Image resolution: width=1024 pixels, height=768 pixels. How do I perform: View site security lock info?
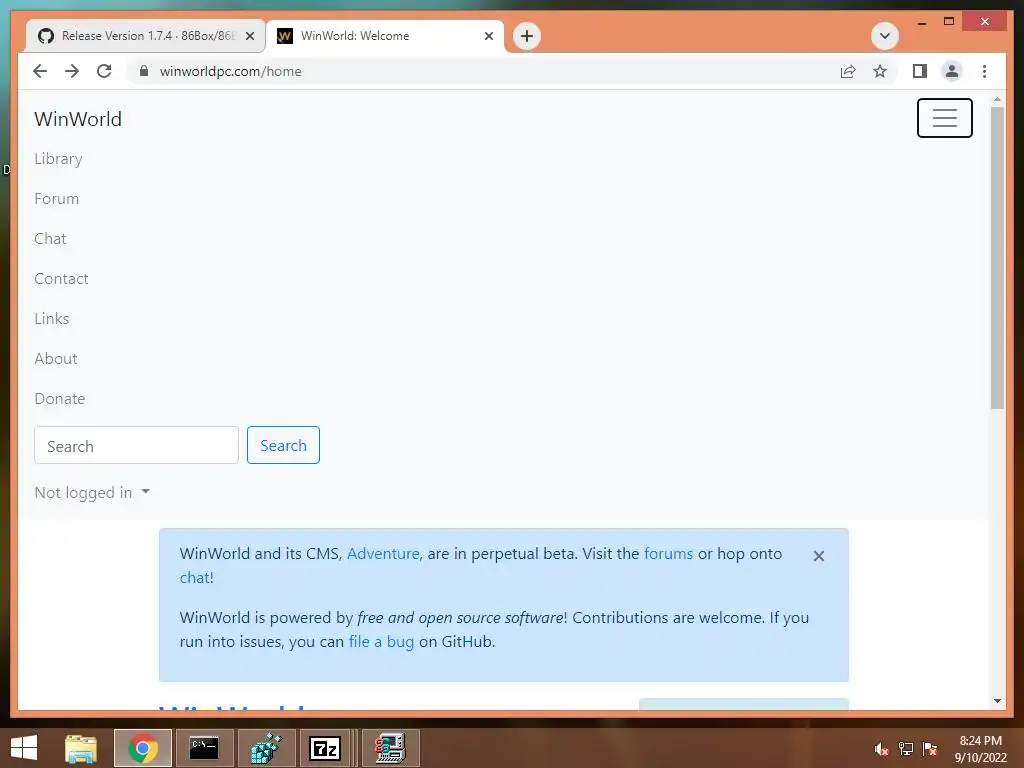point(144,71)
